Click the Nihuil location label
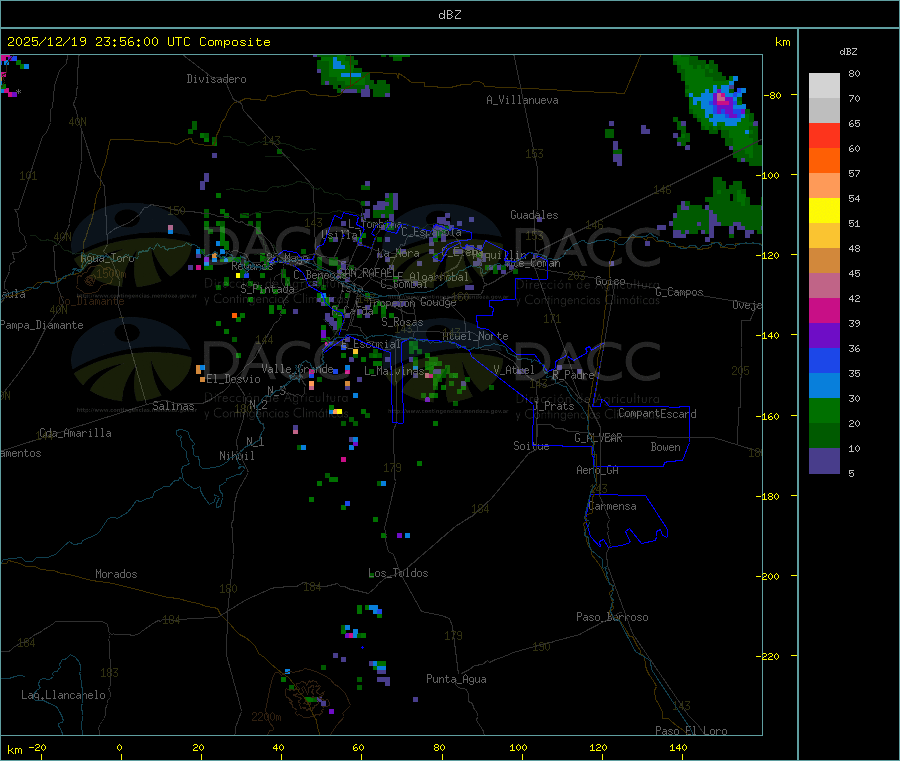This screenshot has width=900, height=761. click(236, 456)
